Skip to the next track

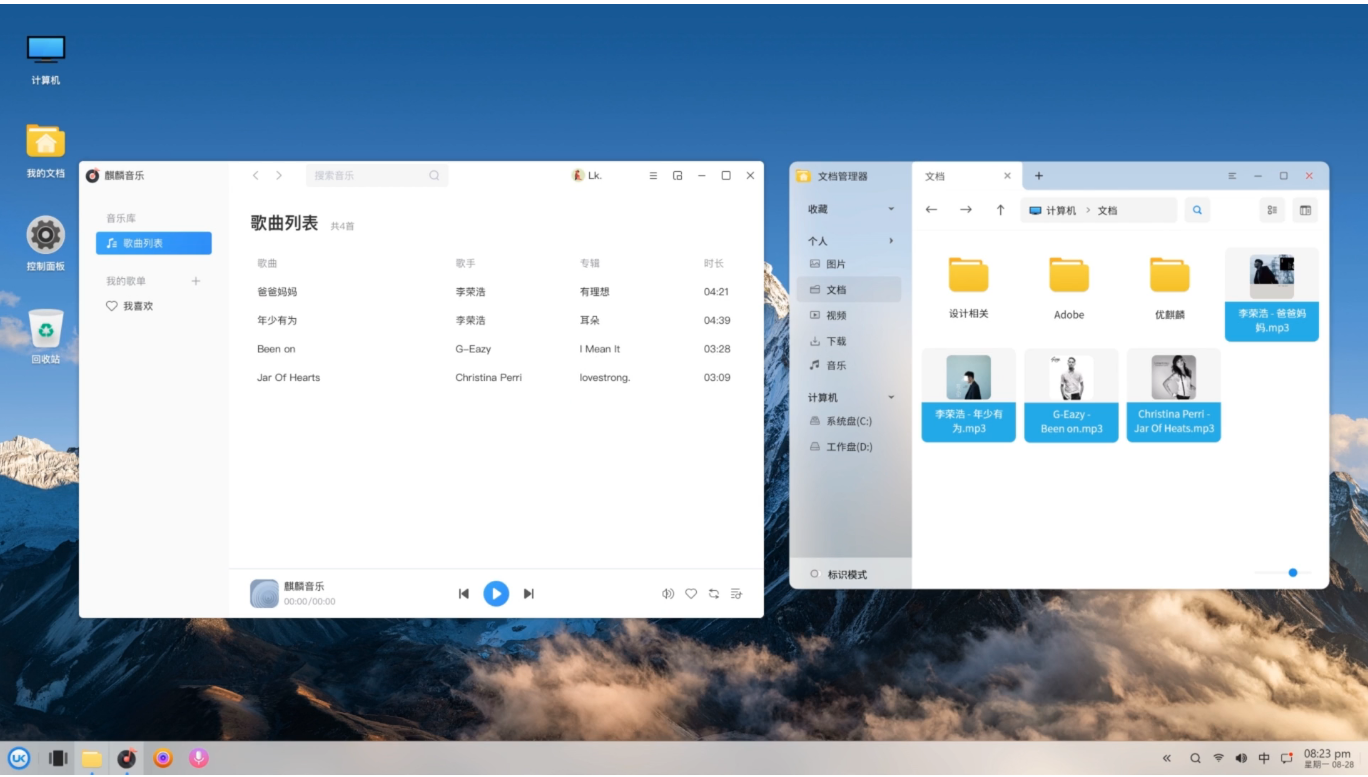point(529,594)
